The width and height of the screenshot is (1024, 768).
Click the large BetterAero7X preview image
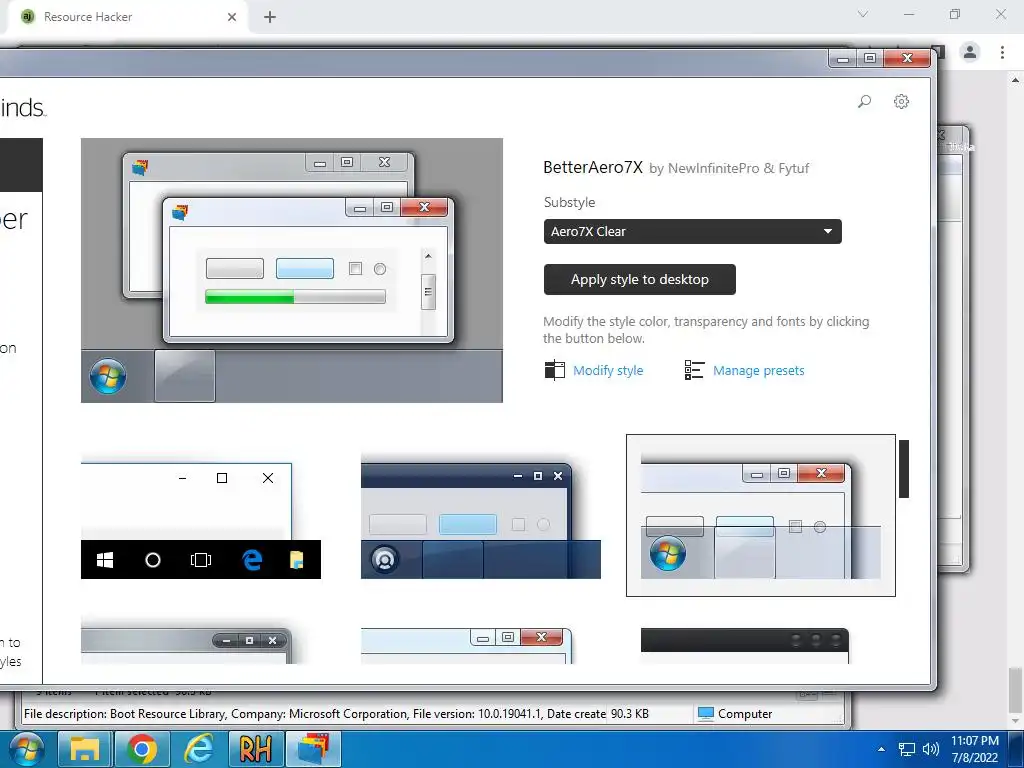coord(292,270)
